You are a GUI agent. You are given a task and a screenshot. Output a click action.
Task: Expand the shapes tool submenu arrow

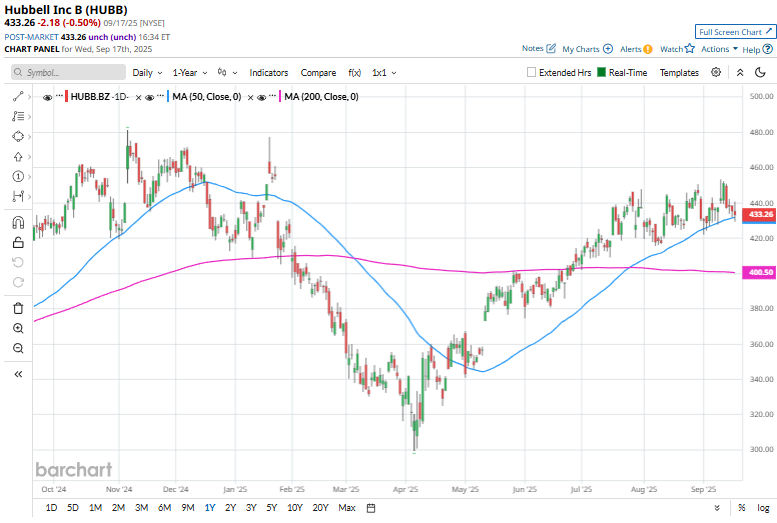click(29, 136)
